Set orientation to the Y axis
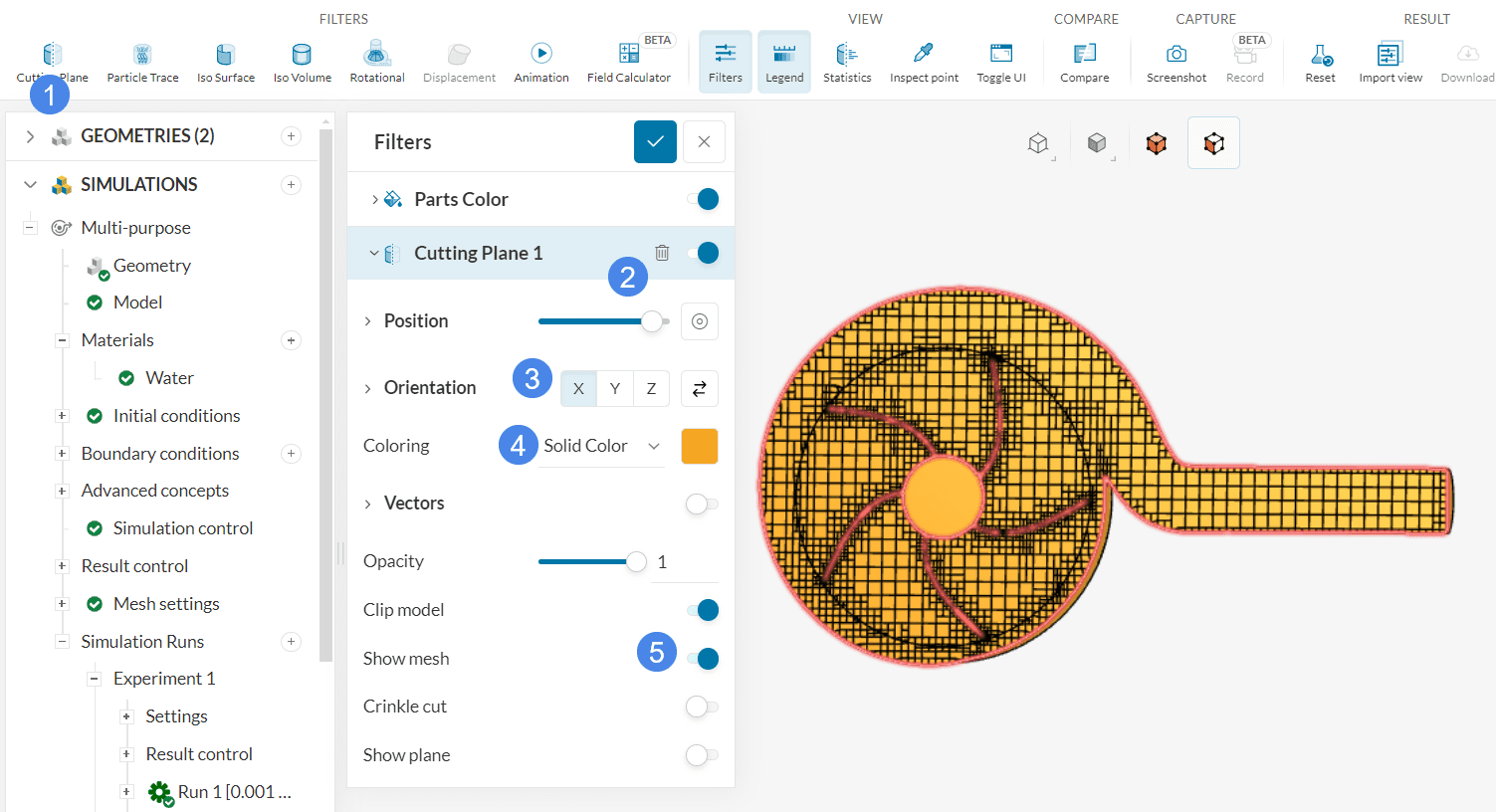1496x812 pixels. coord(615,388)
